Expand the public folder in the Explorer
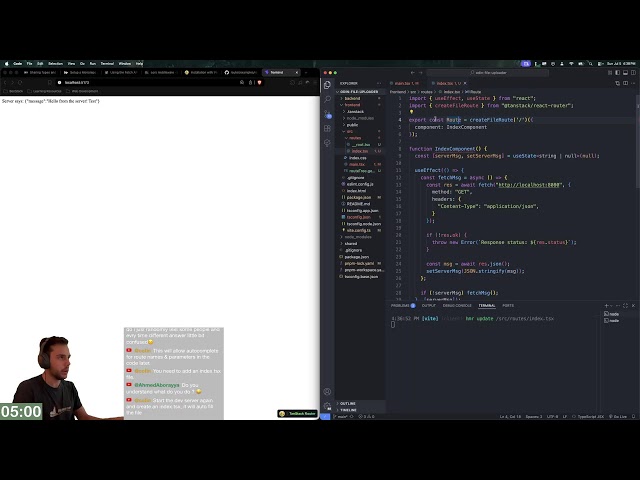 [x=360, y=125]
